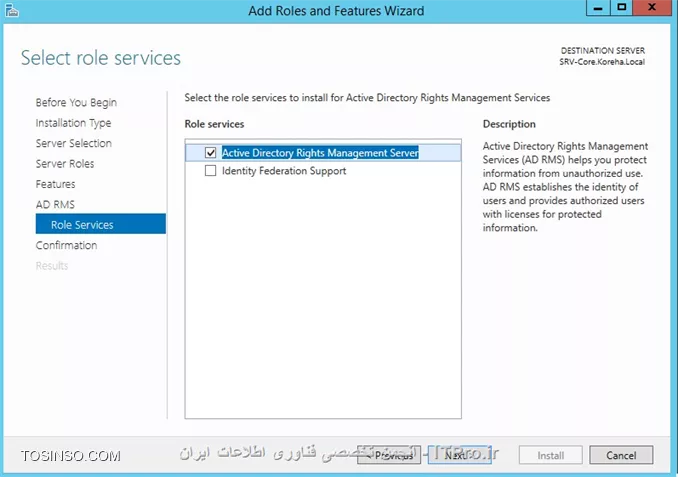Go to the Confirmation step
Image resolution: width=678 pixels, height=477 pixels.
click(67, 245)
